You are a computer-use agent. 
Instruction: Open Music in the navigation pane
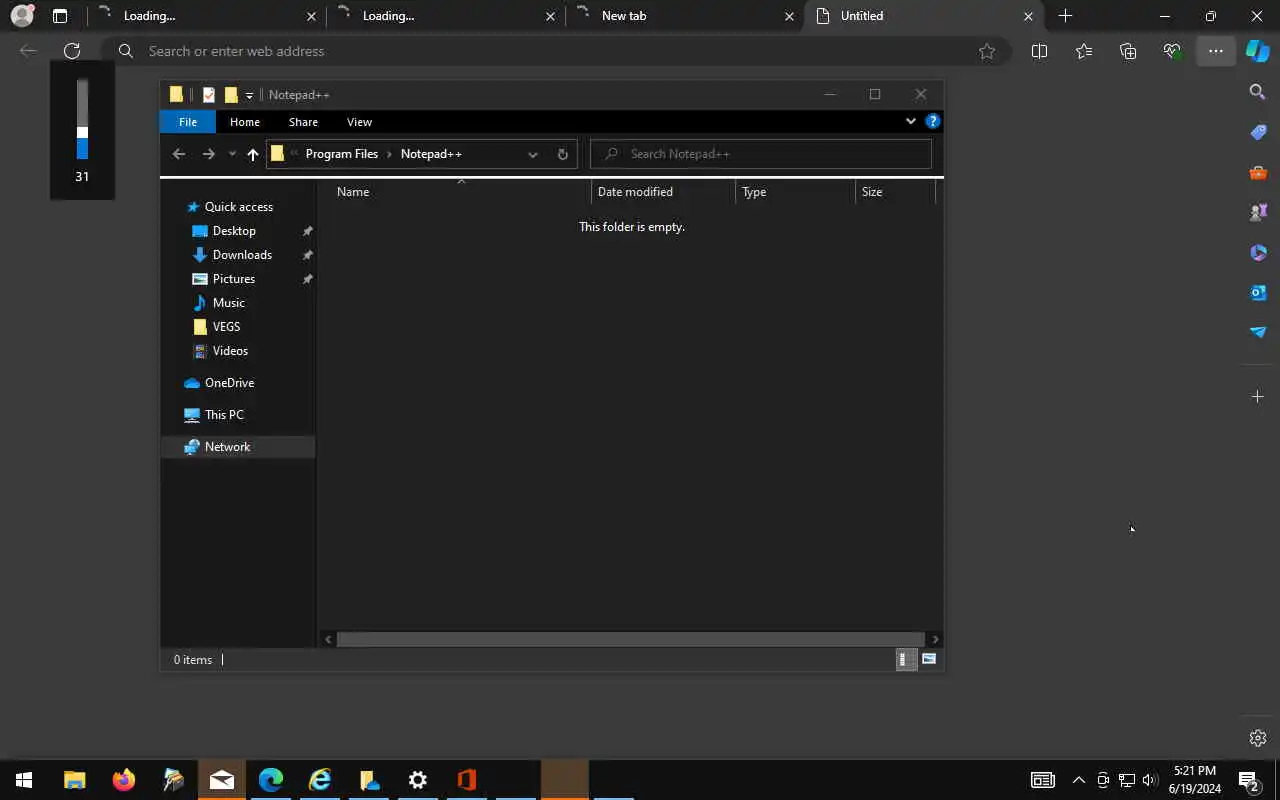[x=228, y=303]
